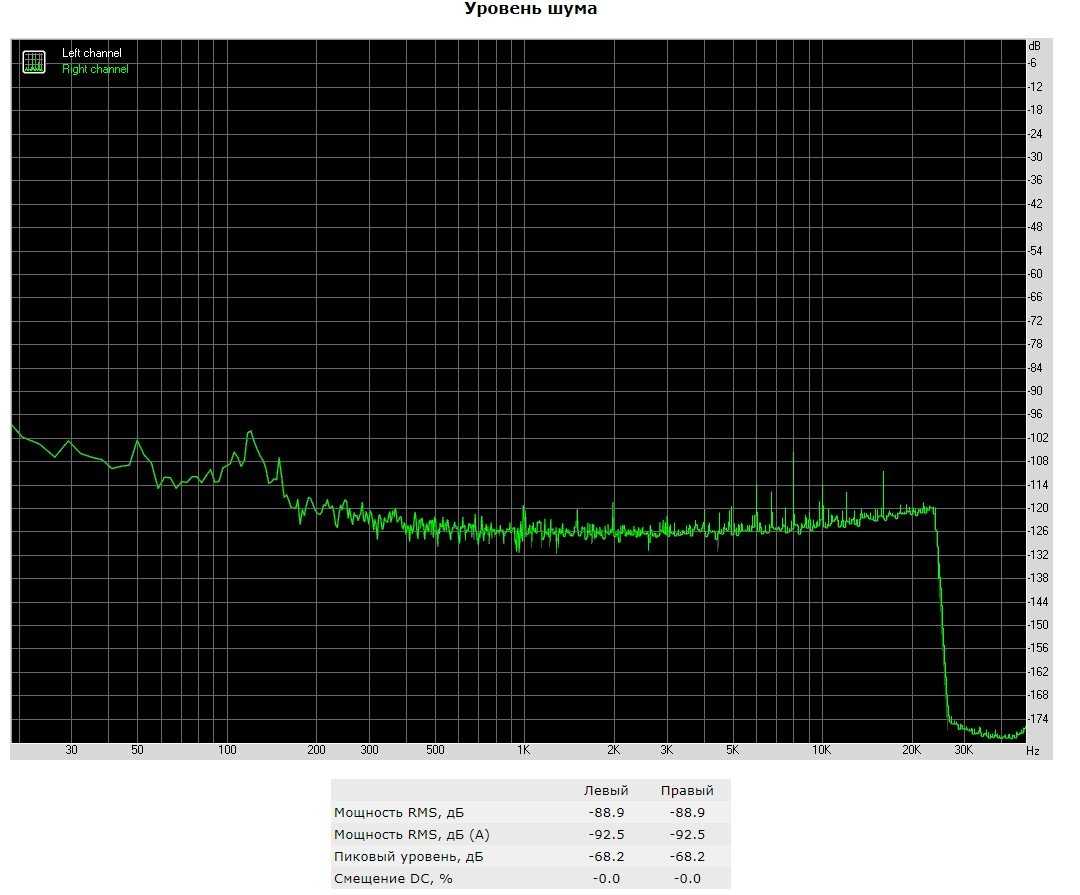Click the dB unit label on vertical axis
Viewport: 1080px width, 895px height.
click(1034, 46)
